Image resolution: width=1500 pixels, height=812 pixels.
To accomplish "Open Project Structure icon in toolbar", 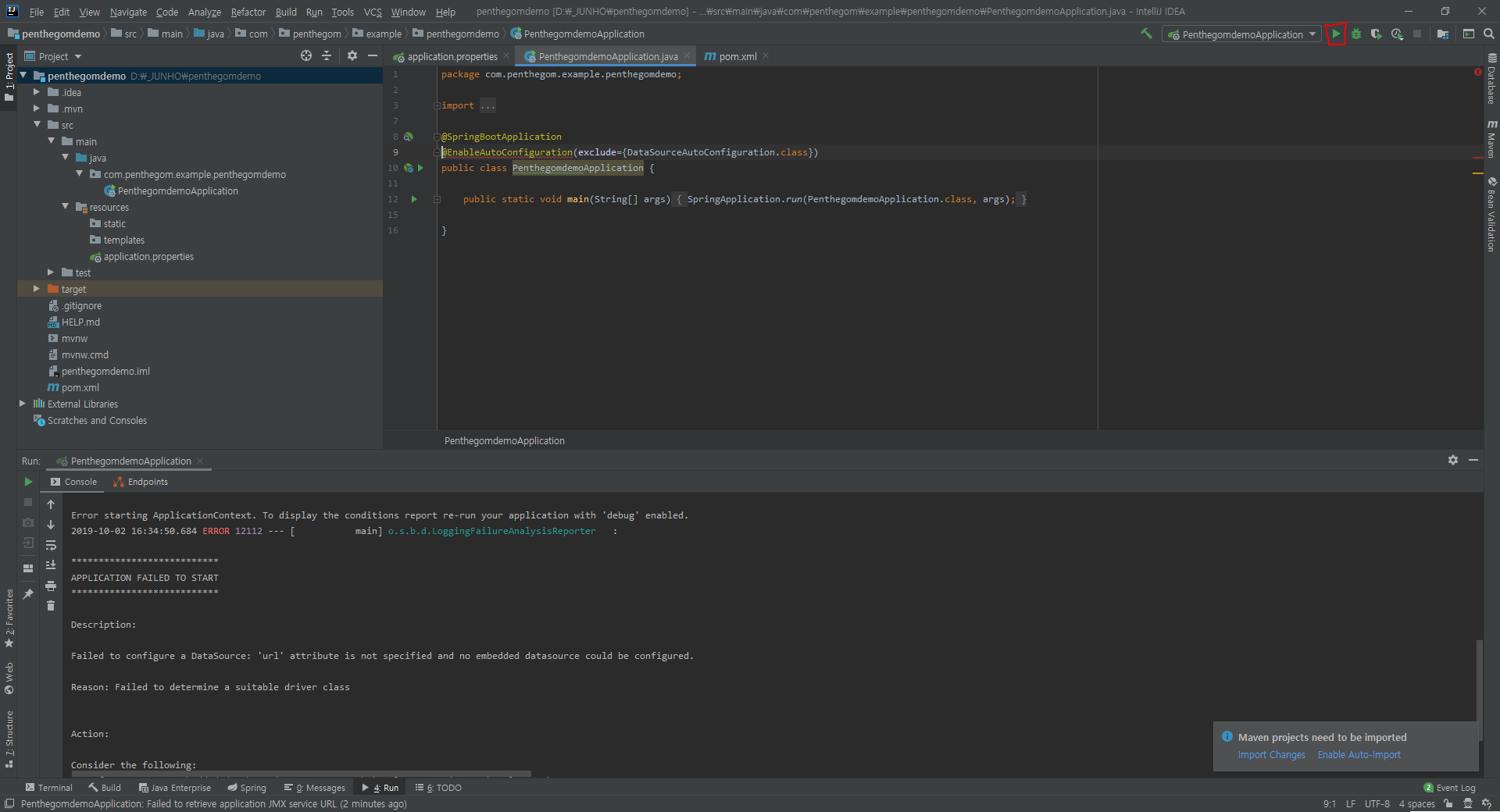I will click(x=1442, y=34).
